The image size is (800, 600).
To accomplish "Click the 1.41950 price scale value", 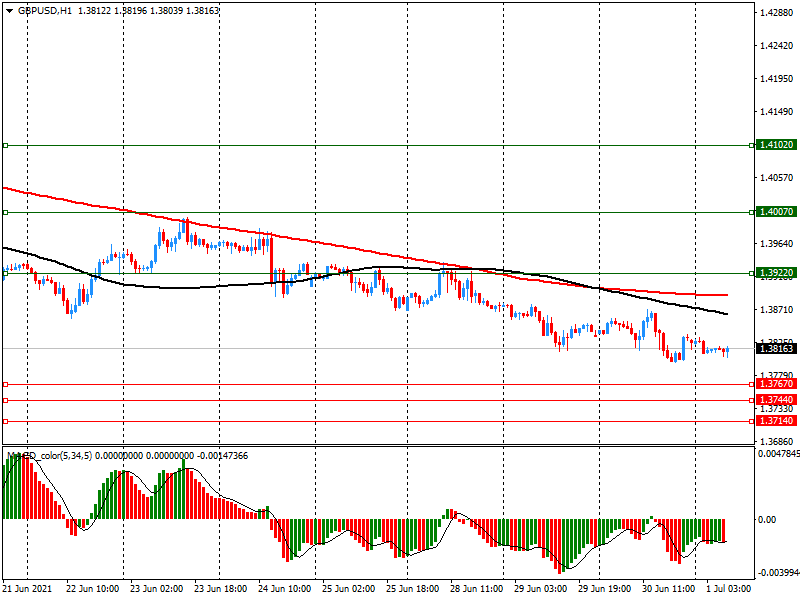I will [x=777, y=79].
